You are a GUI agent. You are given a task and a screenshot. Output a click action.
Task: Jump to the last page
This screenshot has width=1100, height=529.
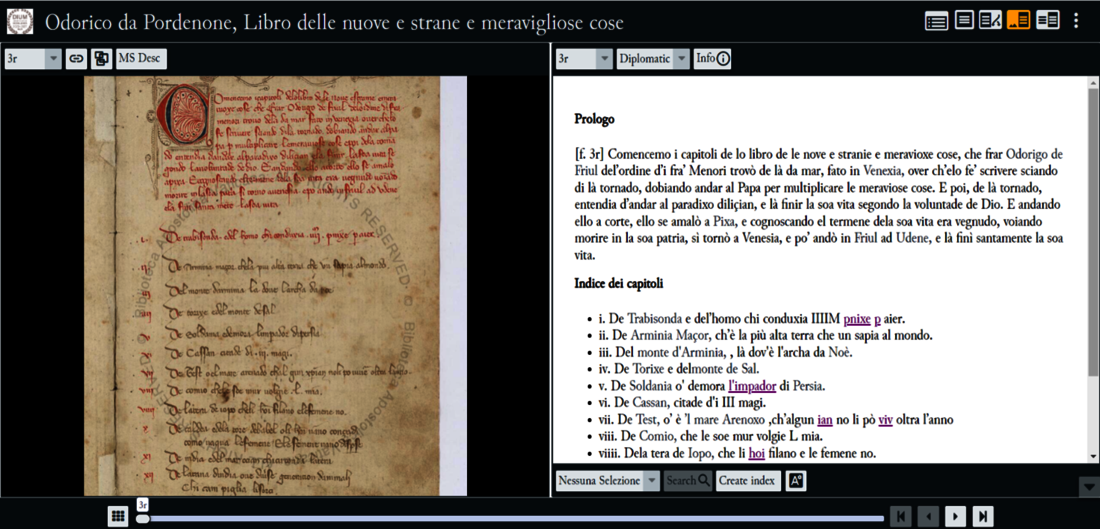click(x=983, y=516)
